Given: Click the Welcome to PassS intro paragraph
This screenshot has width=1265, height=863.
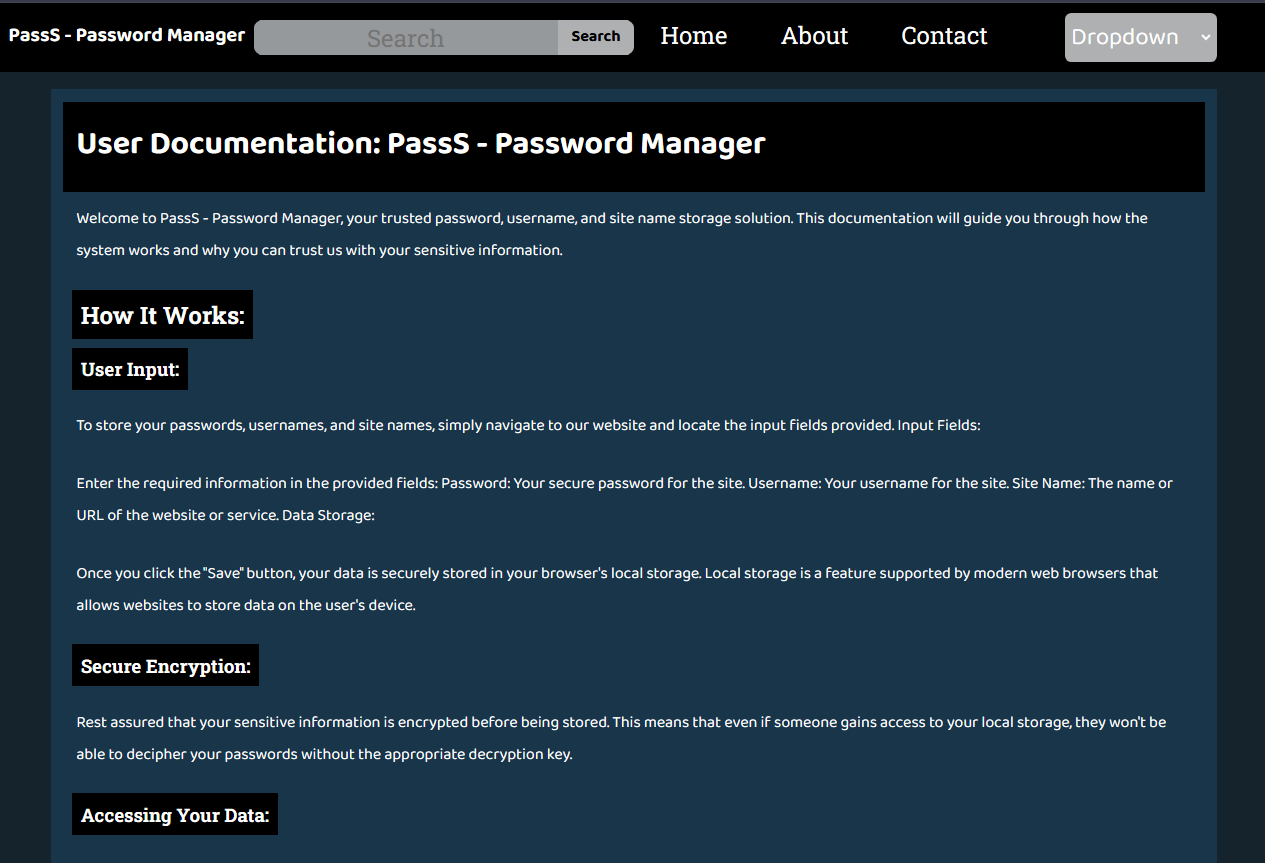Looking at the screenshot, I should [x=612, y=234].
